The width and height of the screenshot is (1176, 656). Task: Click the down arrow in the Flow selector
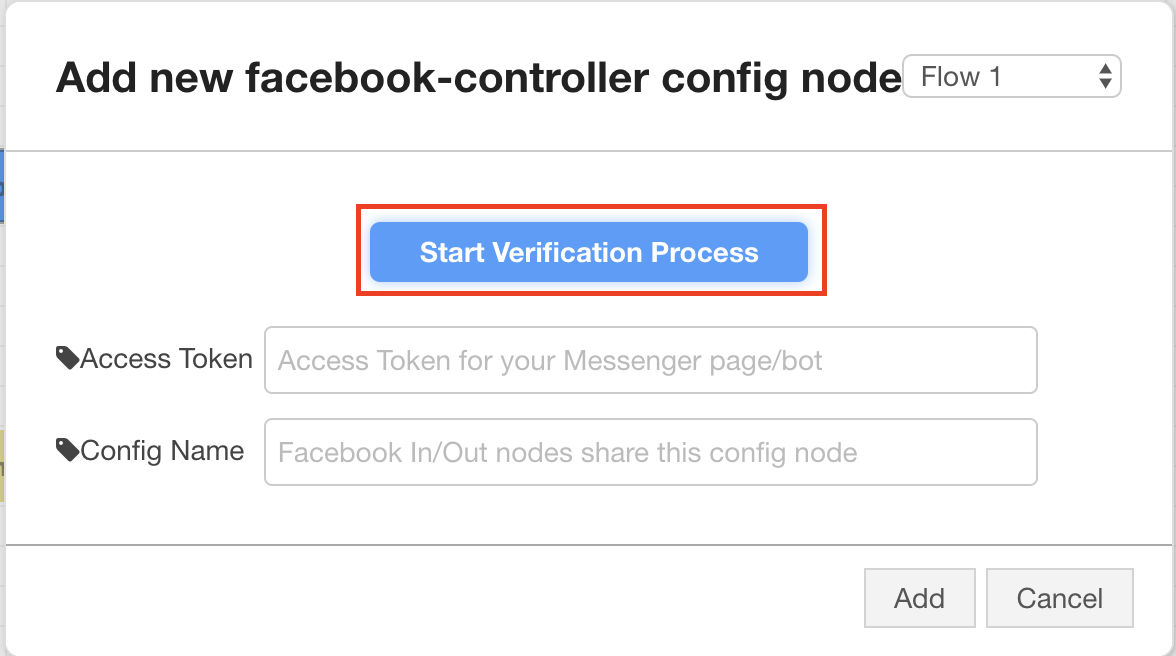(x=1104, y=82)
